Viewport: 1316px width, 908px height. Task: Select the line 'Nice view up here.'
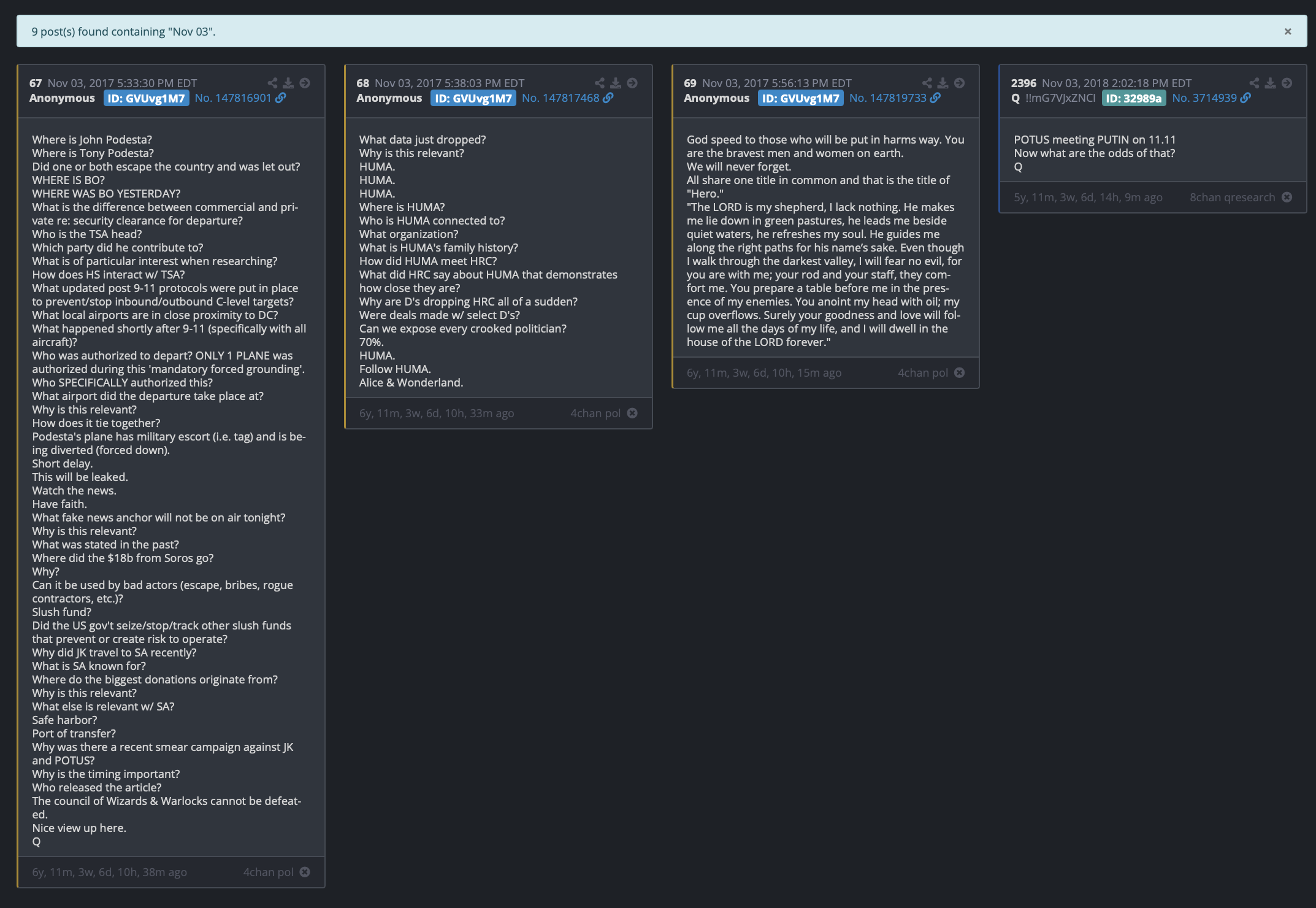[x=79, y=828]
